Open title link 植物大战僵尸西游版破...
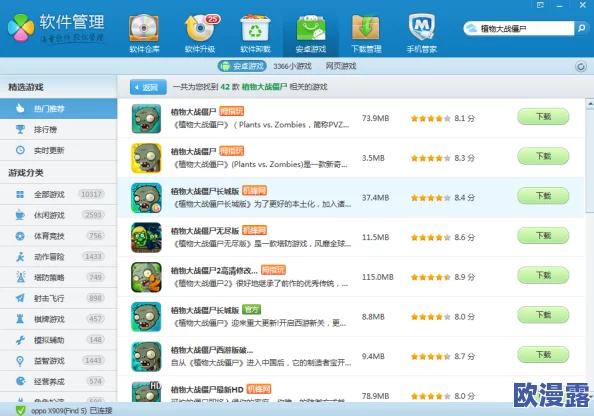The height and width of the screenshot is (416, 594). click(212, 350)
